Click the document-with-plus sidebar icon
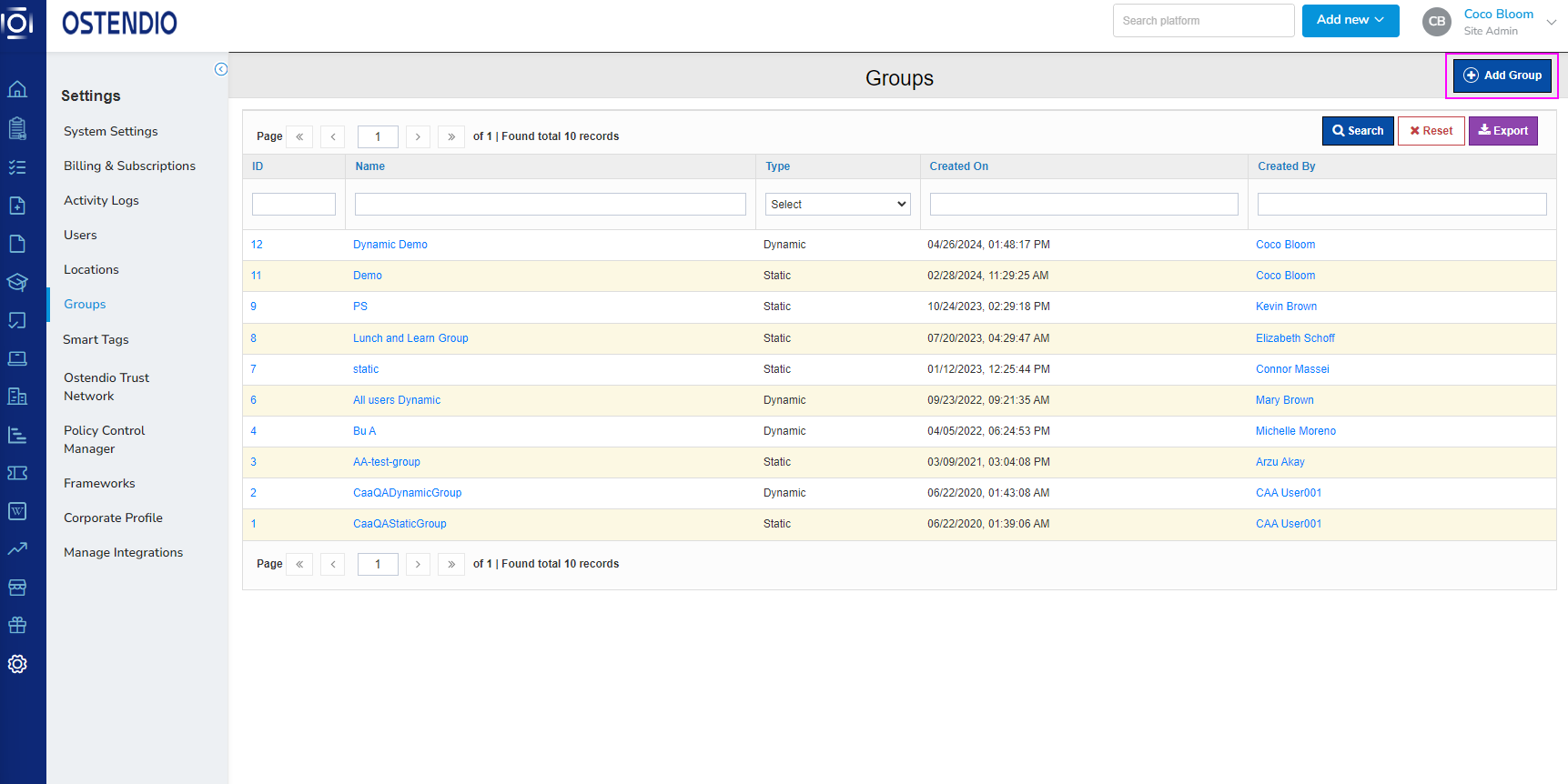Viewport: 1568px width, 784px height. (x=17, y=206)
